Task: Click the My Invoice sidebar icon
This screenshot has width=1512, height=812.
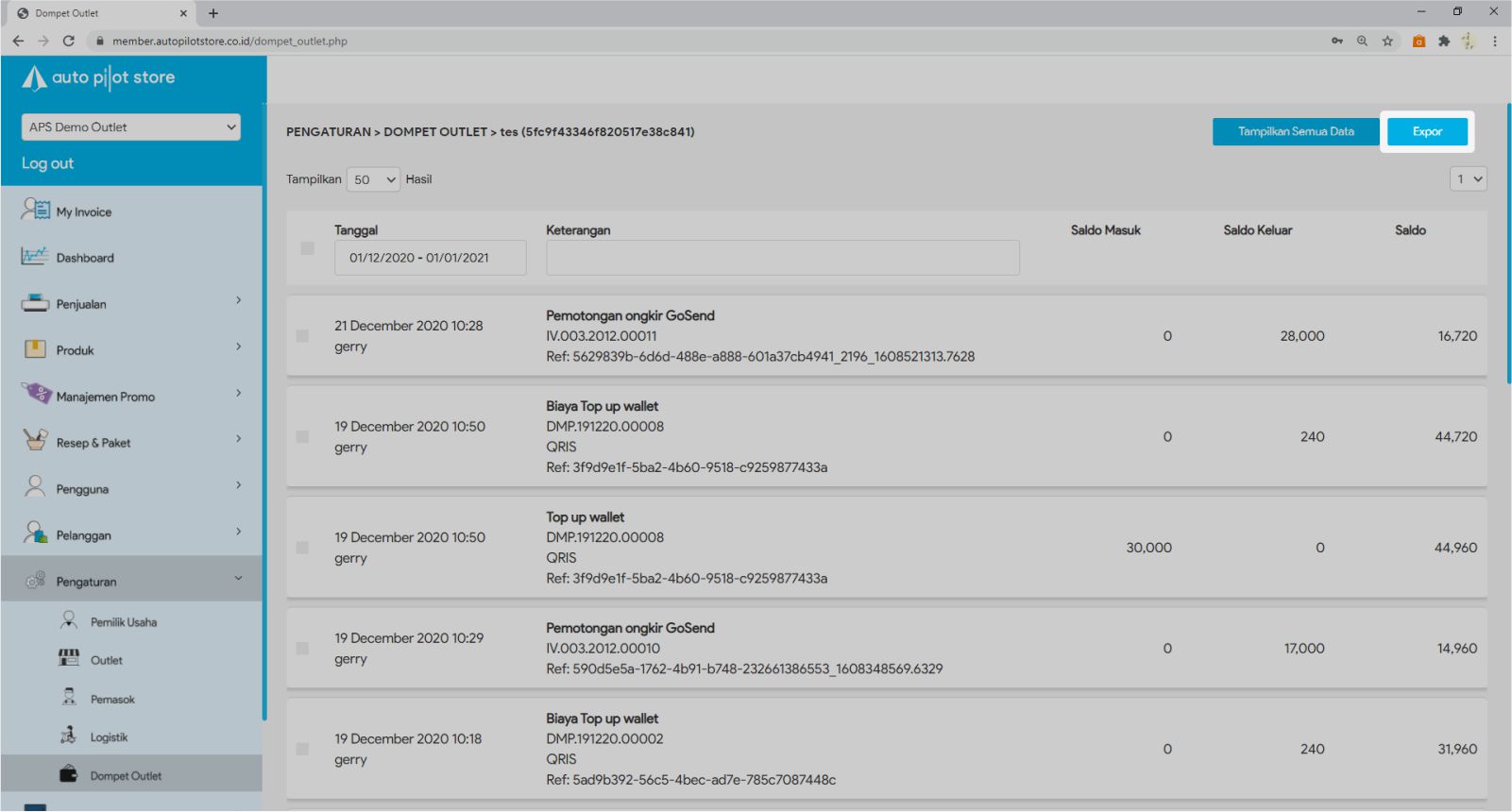Action: [36, 210]
